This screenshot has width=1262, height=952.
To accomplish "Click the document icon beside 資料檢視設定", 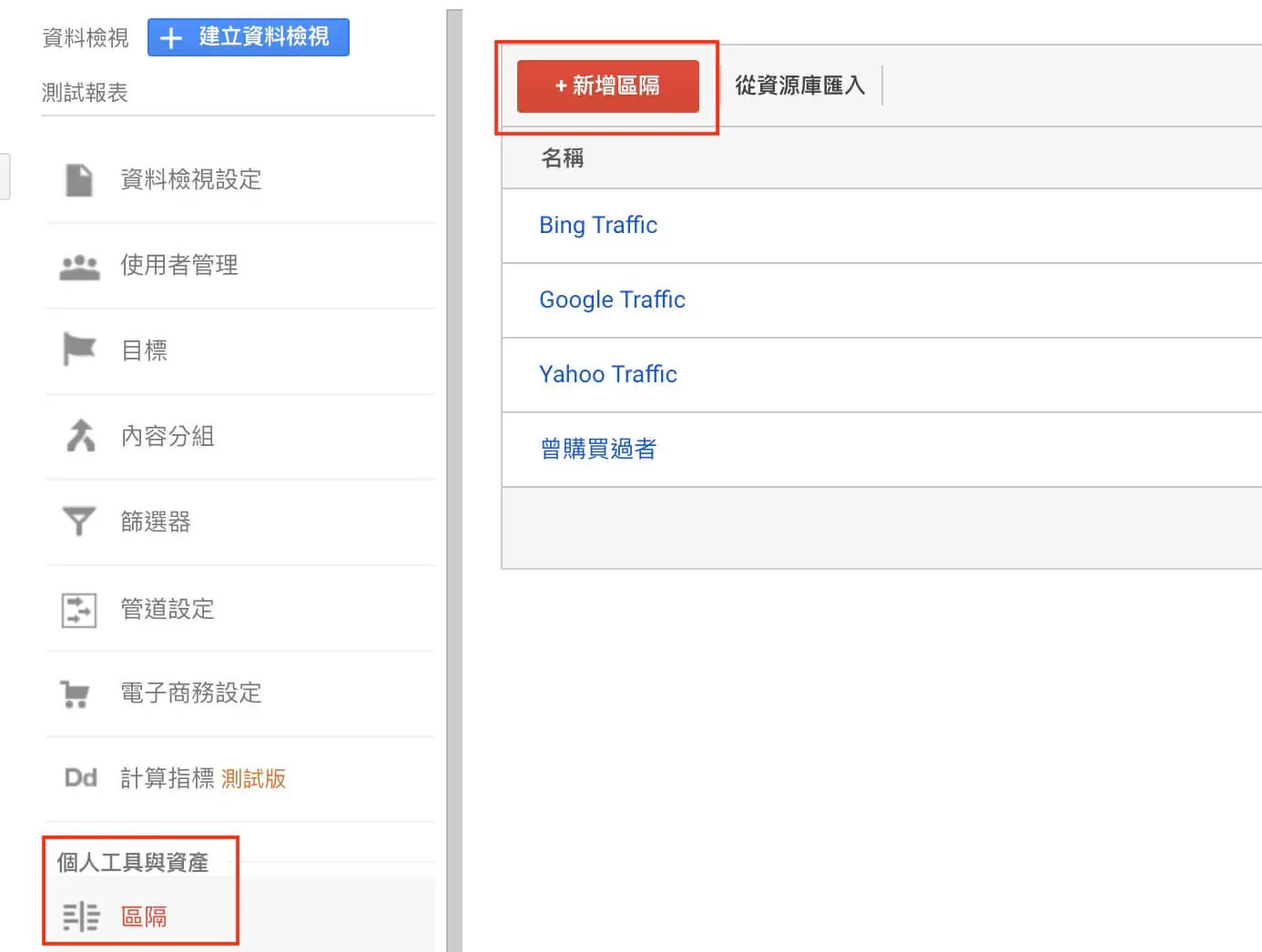I will [79, 179].
